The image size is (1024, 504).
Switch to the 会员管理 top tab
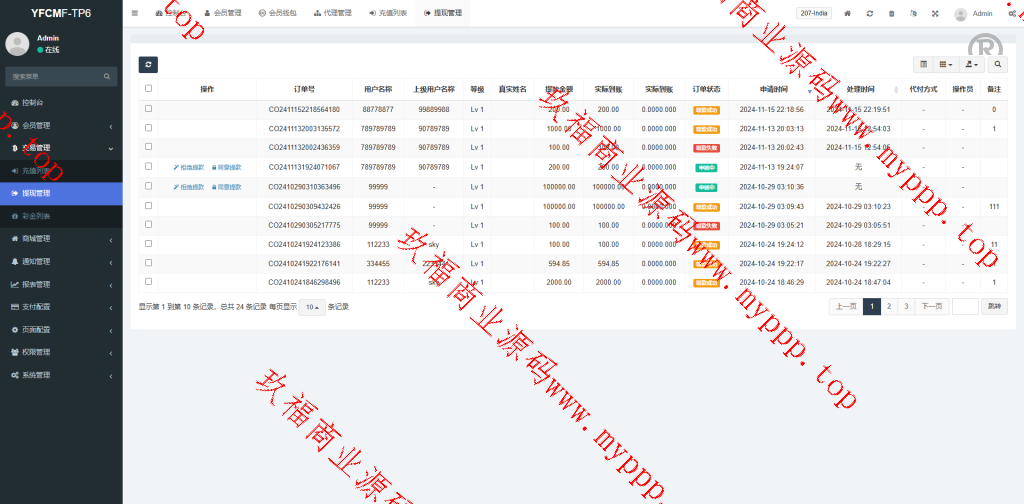click(222, 14)
